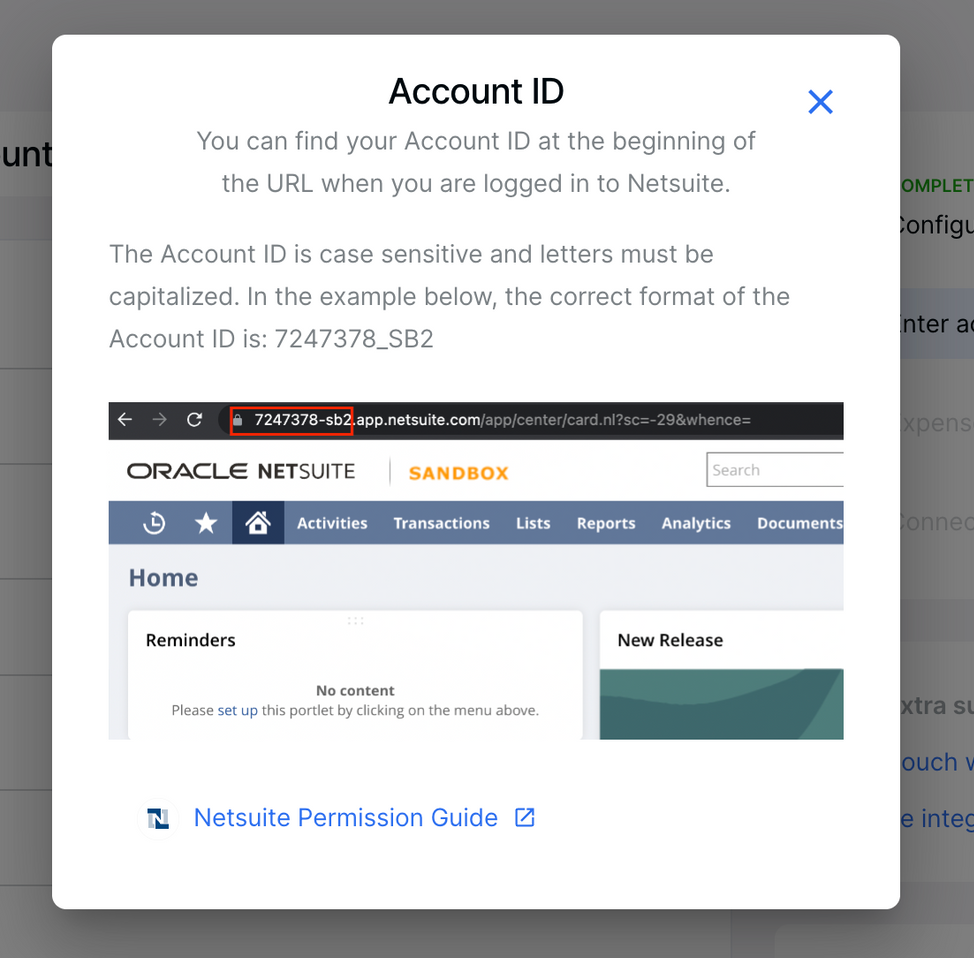Click the browser reload icon in the example

click(195, 420)
